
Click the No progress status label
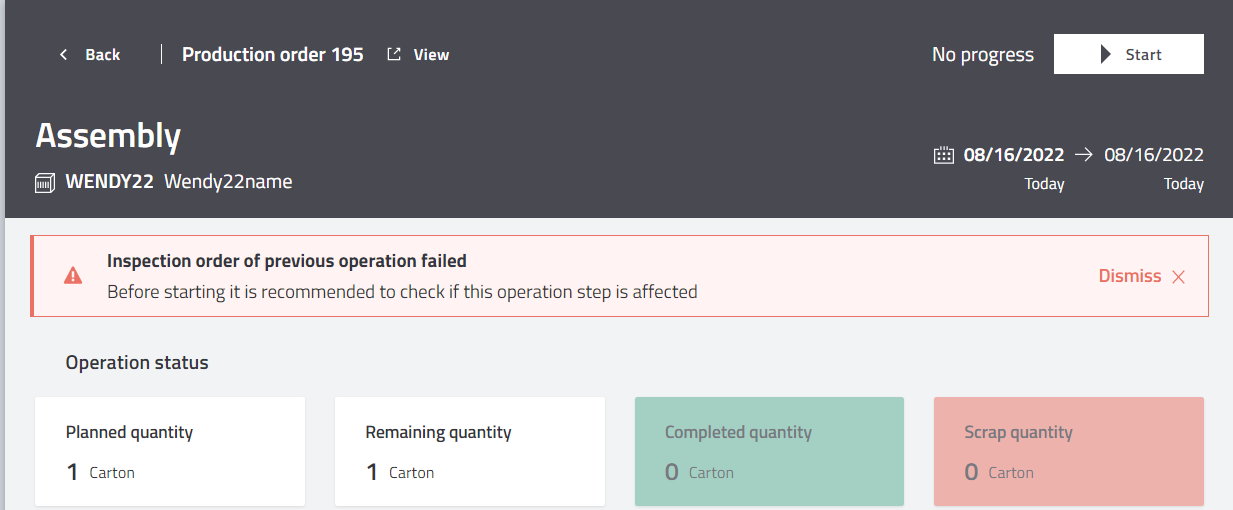pos(983,55)
